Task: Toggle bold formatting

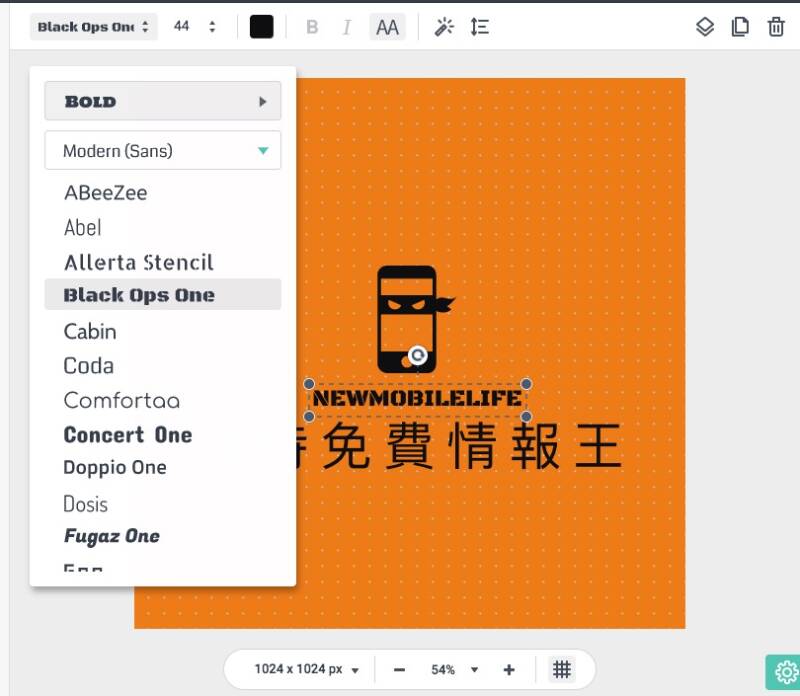Action: pyautogui.click(x=312, y=27)
